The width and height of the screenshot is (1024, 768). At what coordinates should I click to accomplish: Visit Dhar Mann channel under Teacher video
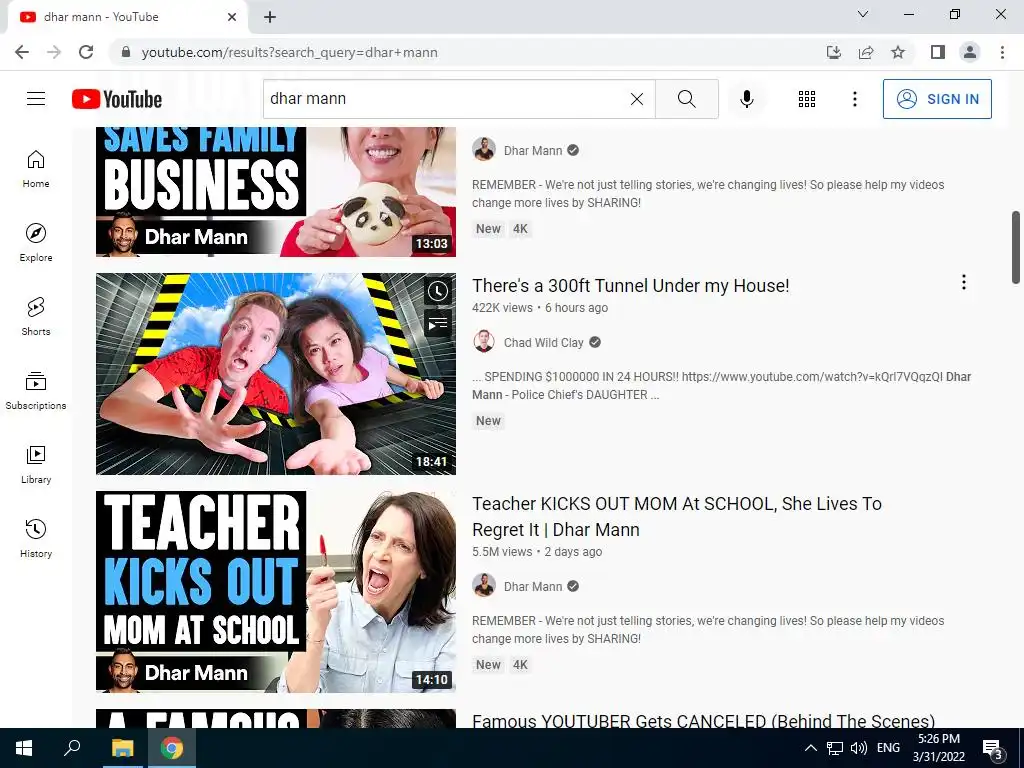[x=532, y=586]
